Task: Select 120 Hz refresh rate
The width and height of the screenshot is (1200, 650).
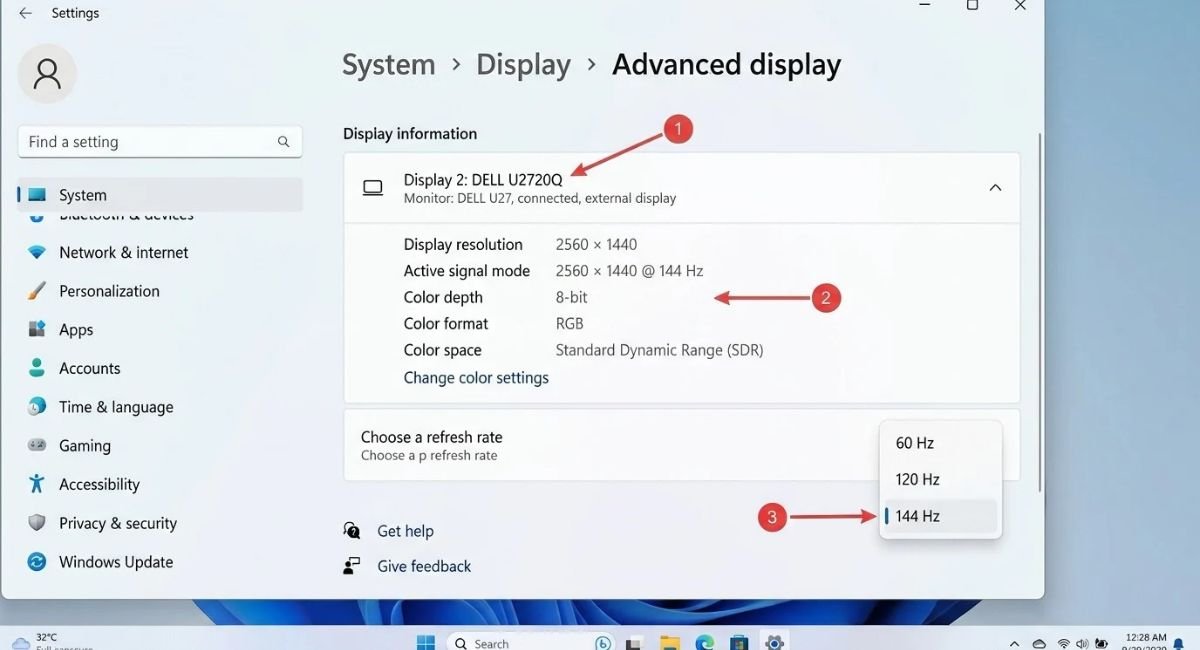Action: point(940,479)
